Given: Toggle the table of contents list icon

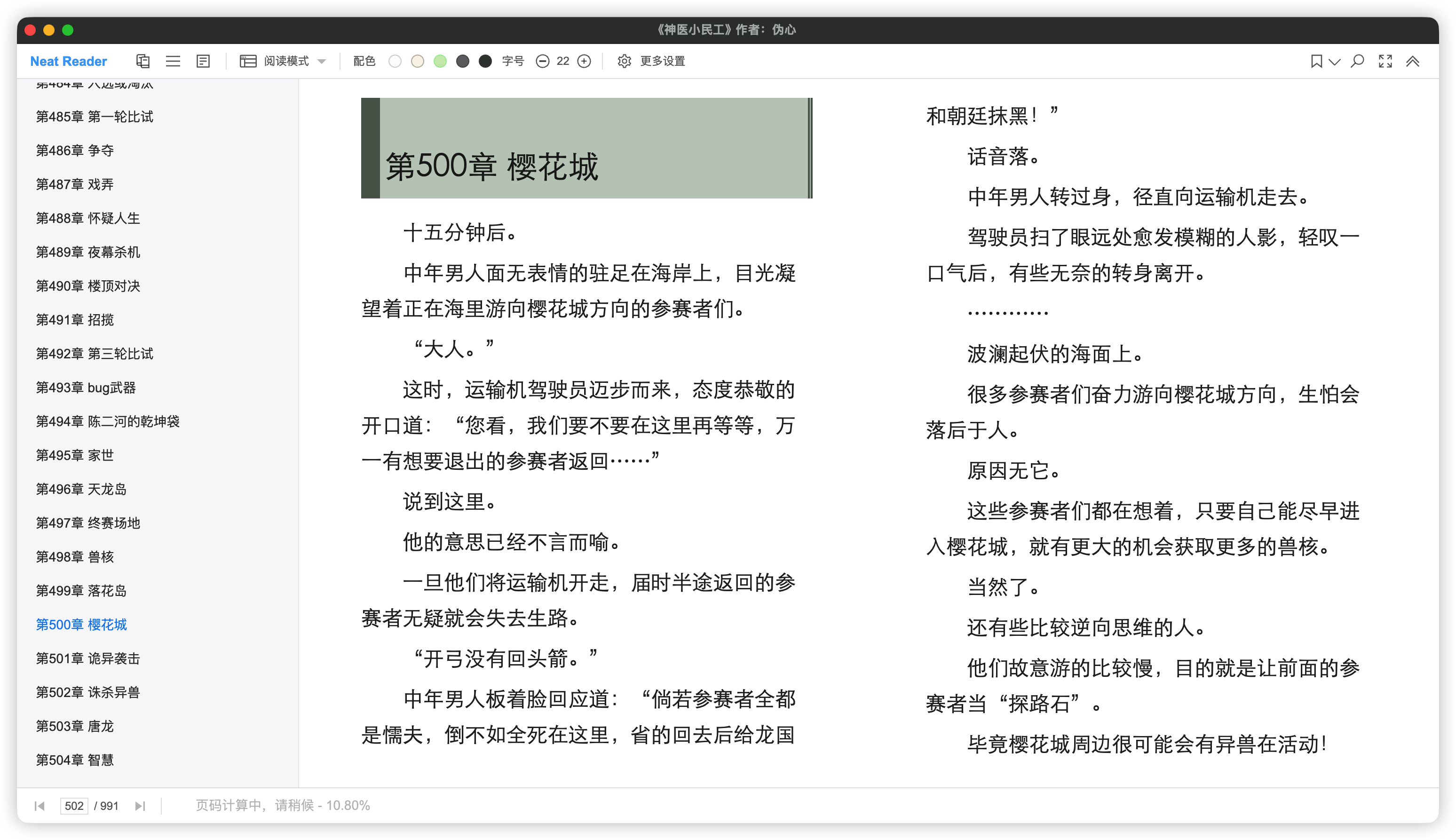Looking at the screenshot, I should tap(173, 61).
